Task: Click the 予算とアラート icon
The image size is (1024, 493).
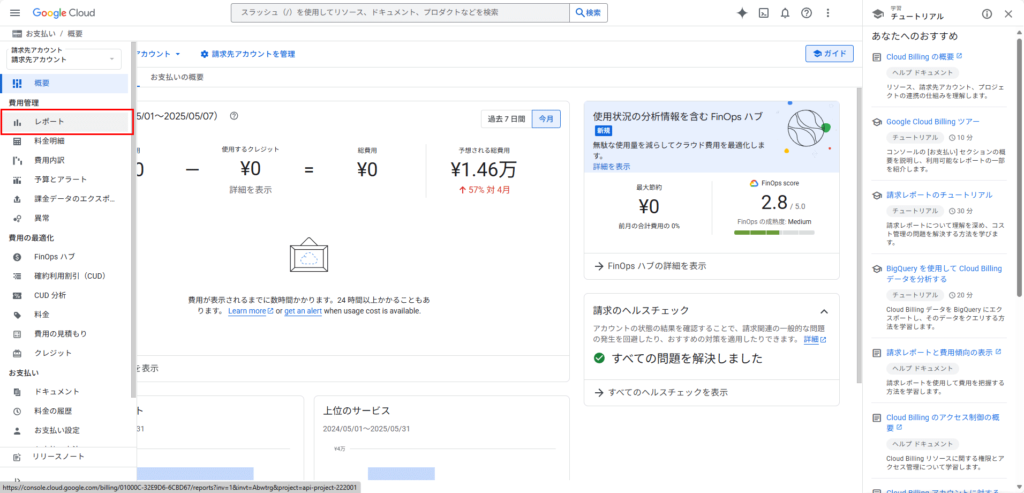Action: click(18, 180)
